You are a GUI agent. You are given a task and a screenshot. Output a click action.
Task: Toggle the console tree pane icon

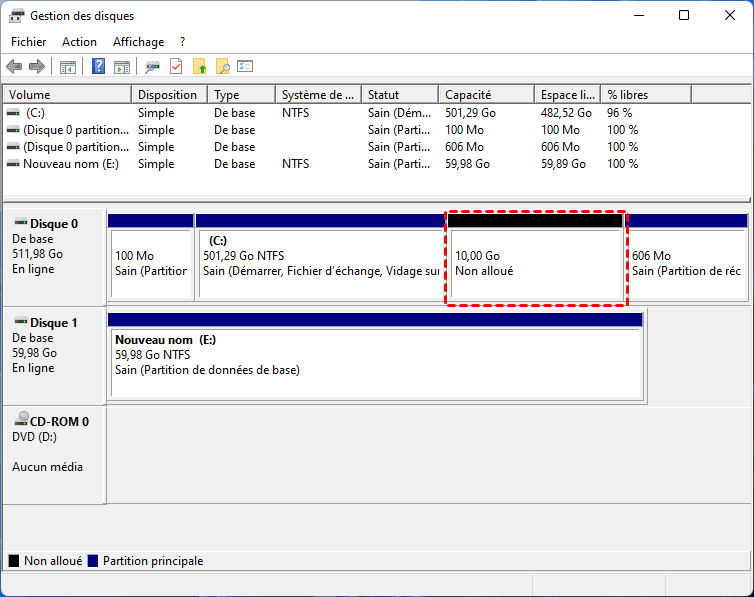(68, 67)
